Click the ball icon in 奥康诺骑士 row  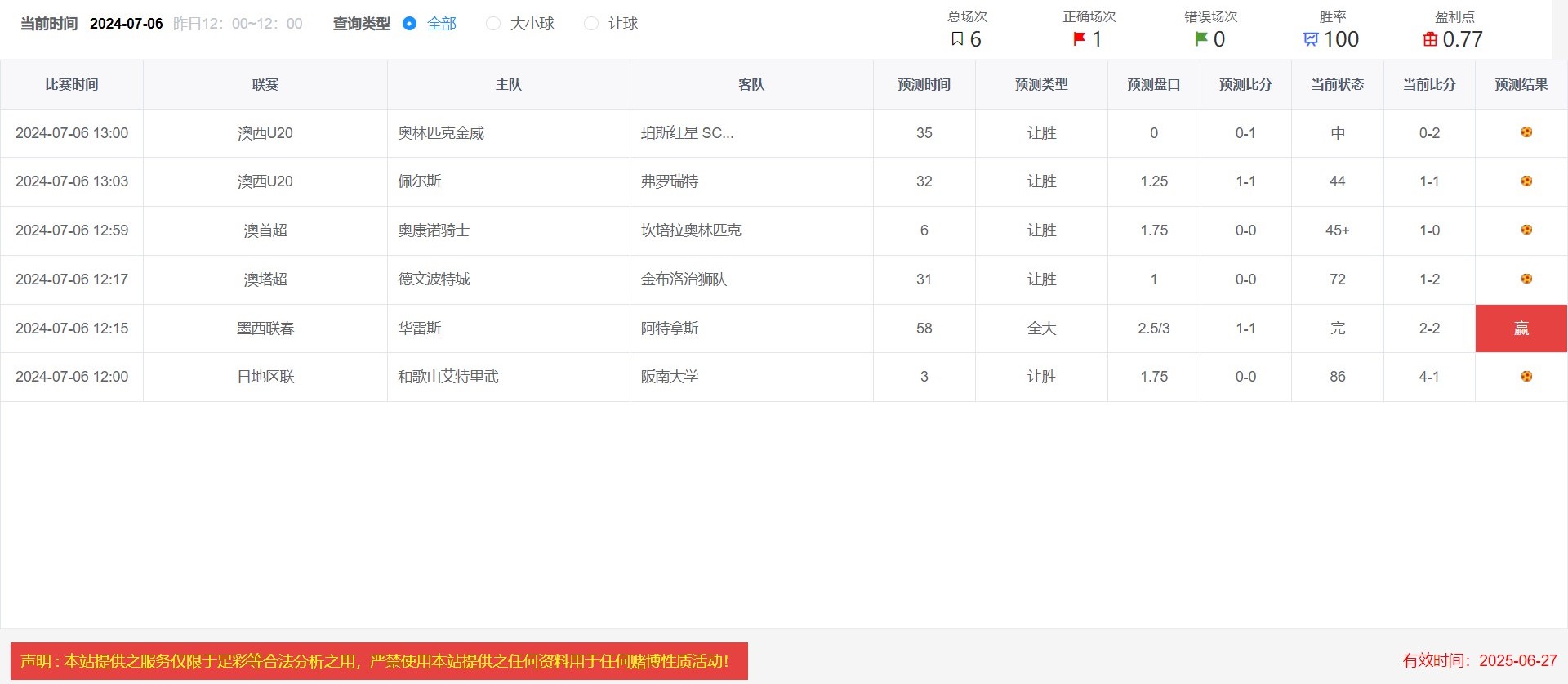[1526, 230]
